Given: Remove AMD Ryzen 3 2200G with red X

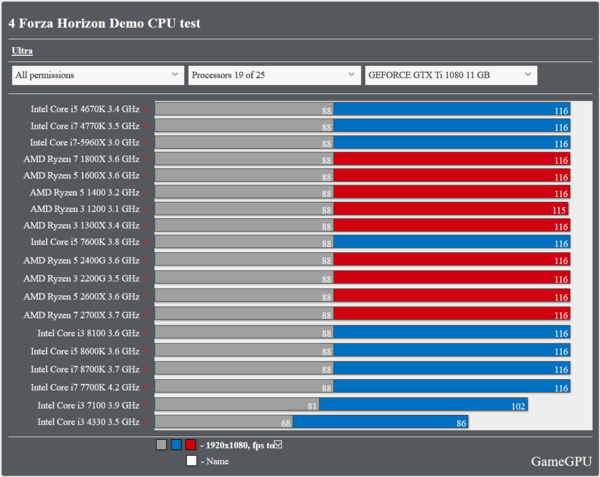Looking at the screenshot, I should pos(145,278).
